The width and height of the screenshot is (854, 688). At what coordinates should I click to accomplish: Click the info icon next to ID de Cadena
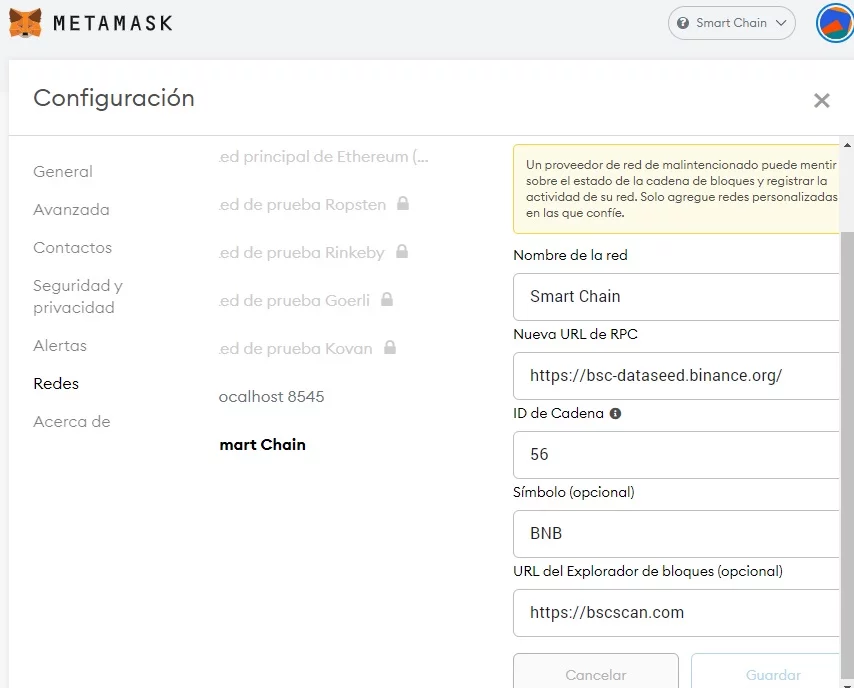click(x=615, y=413)
